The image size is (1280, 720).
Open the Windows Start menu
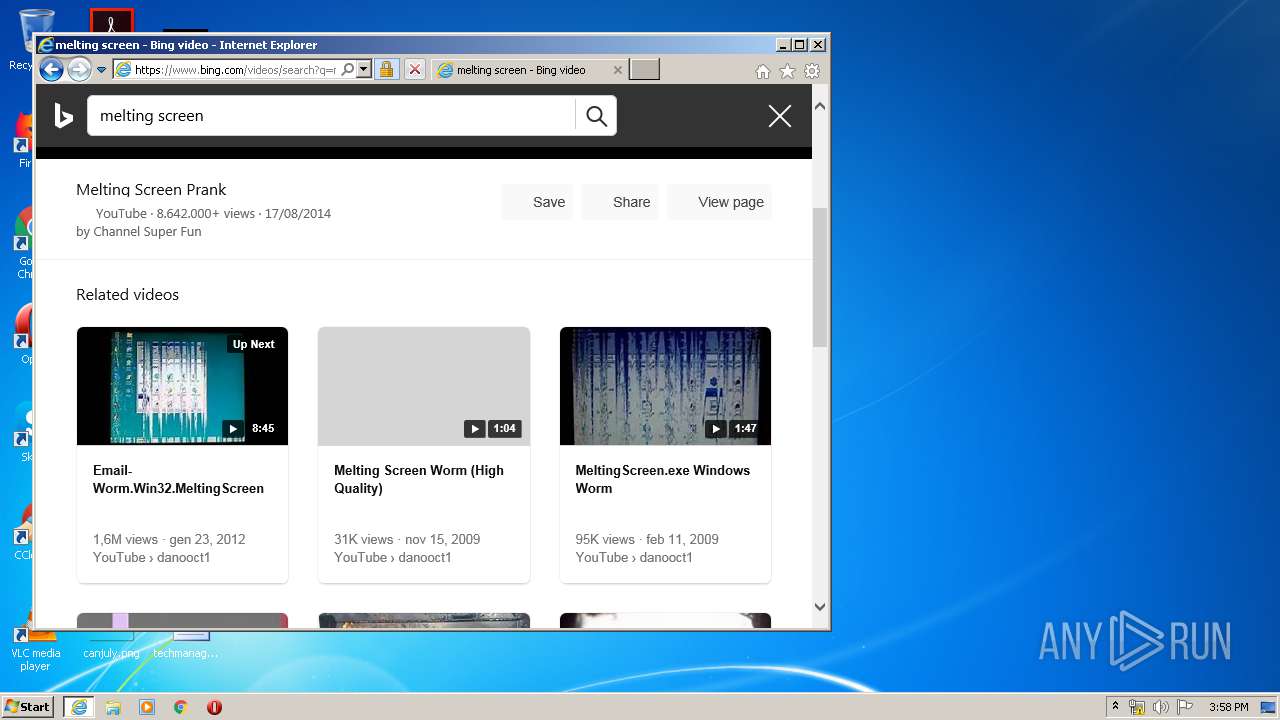28,707
